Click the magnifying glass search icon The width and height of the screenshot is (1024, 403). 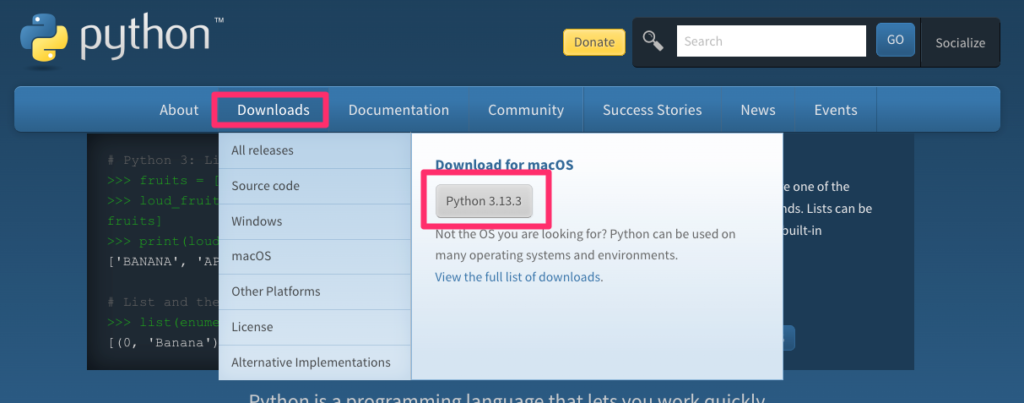[653, 41]
